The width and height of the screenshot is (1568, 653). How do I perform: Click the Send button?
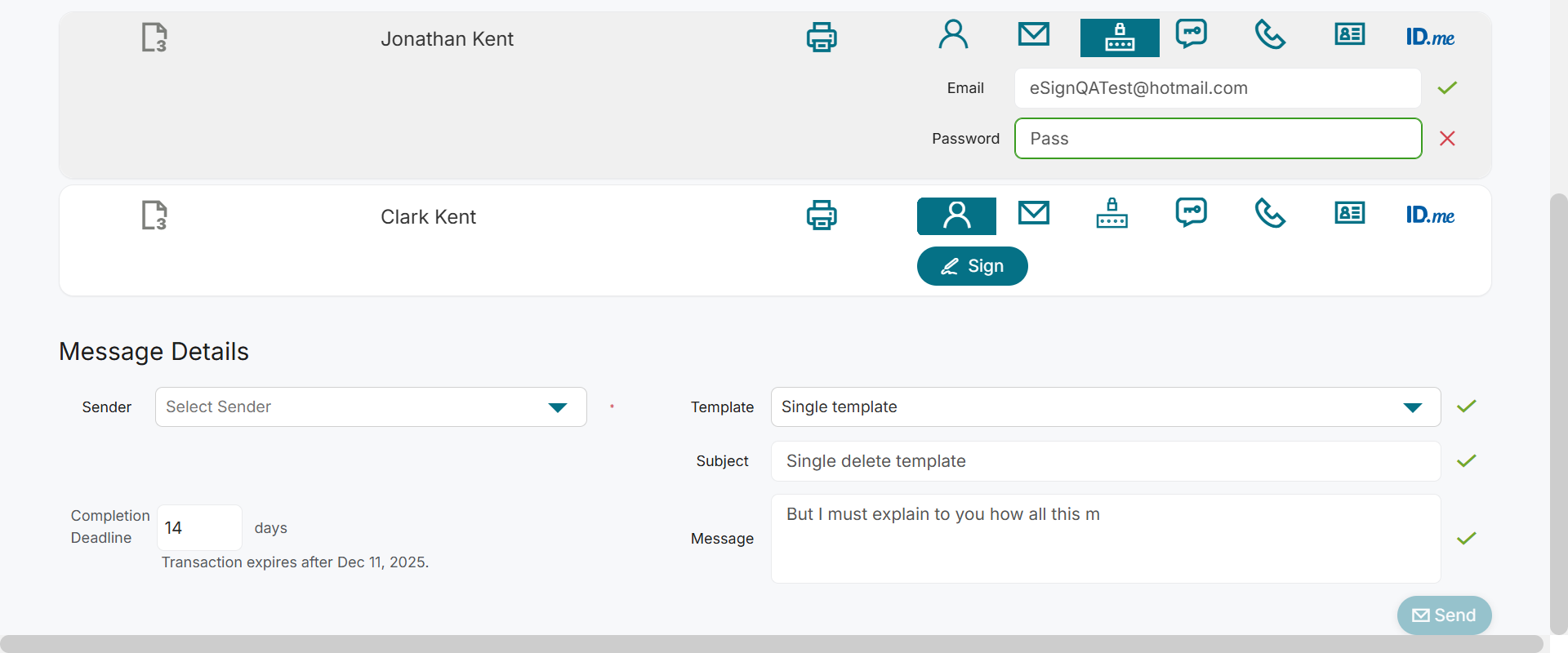click(1444, 615)
